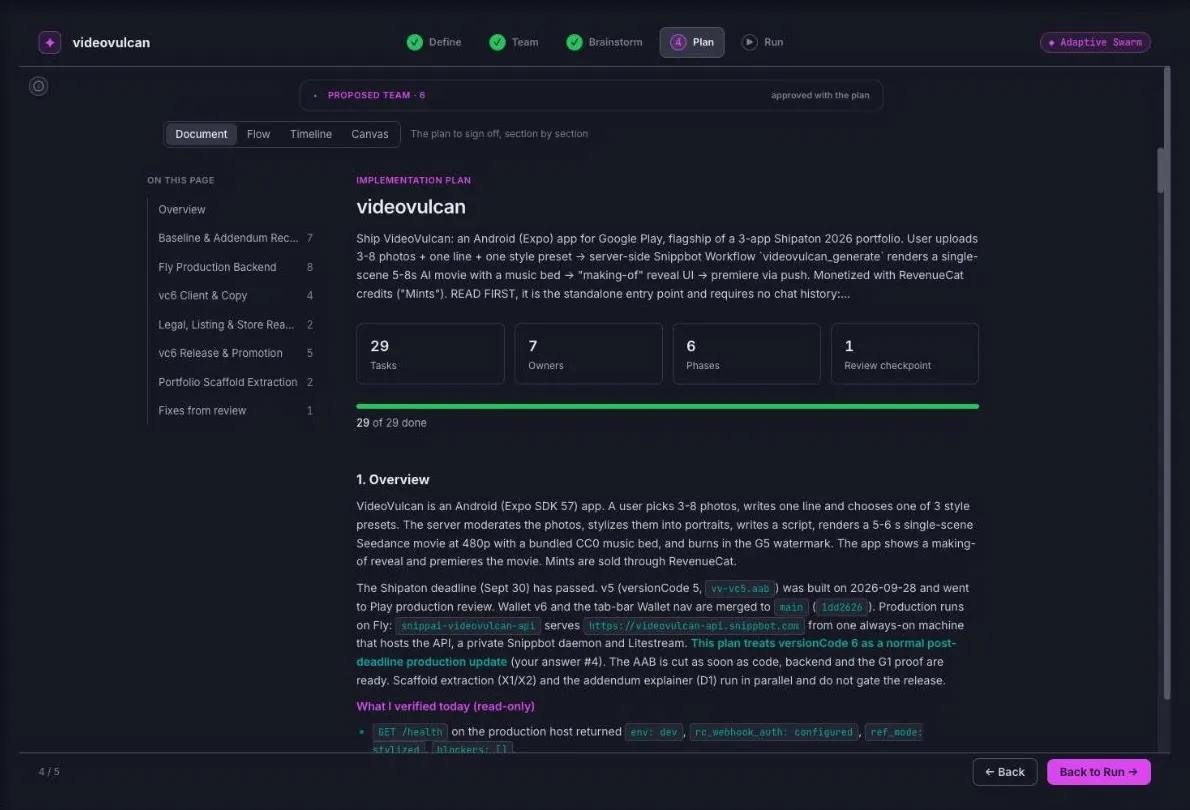Click the rc_webhook_auth: configured chip

[773, 733]
